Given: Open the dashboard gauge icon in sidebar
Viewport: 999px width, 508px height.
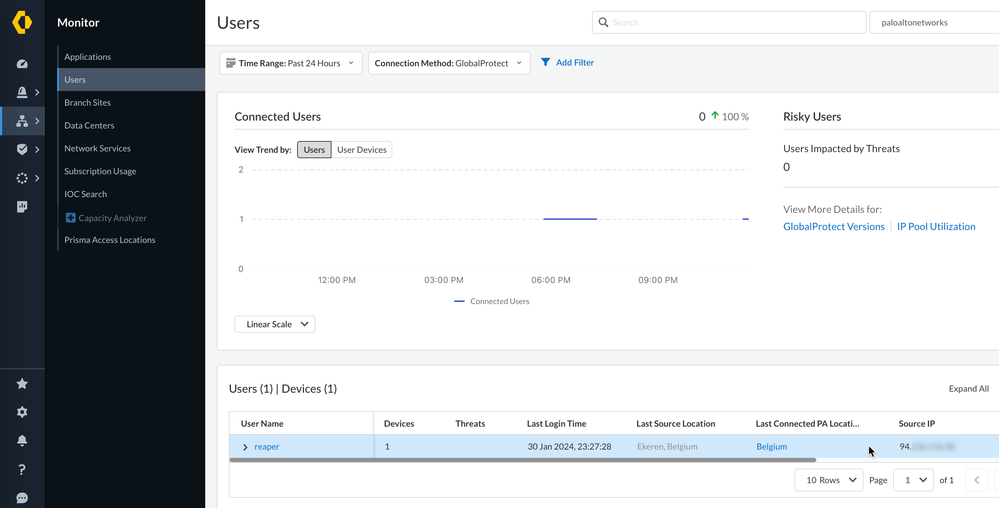Looking at the screenshot, I should point(22,64).
